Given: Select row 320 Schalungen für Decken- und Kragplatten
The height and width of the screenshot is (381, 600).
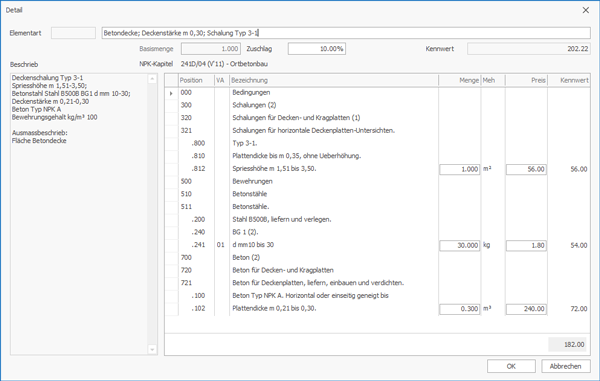Looking at the screenshot, I should coord(377,118).
